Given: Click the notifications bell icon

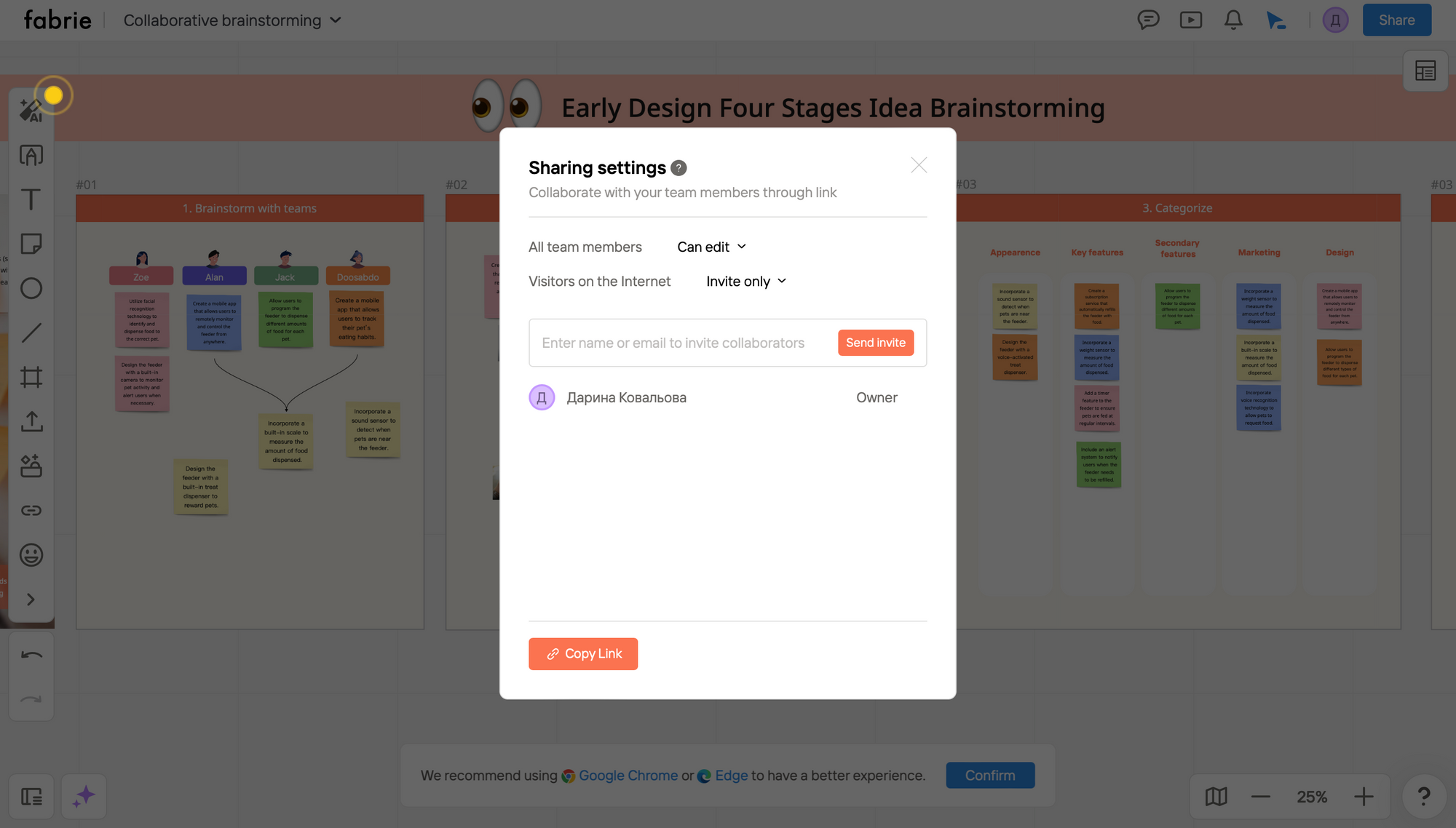Looking at the screenshot, I should tap(1233, 20).
